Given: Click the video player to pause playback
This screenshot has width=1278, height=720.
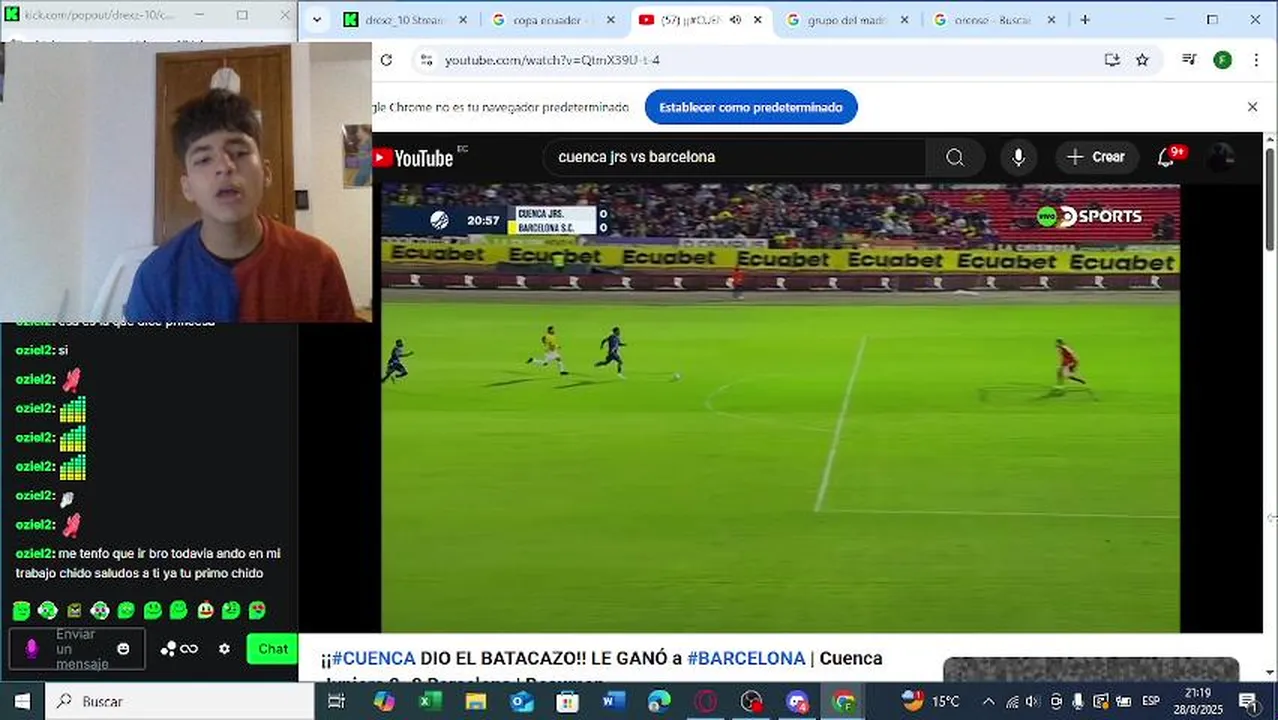Looking at the screenshot, I should tap(780, 408).
